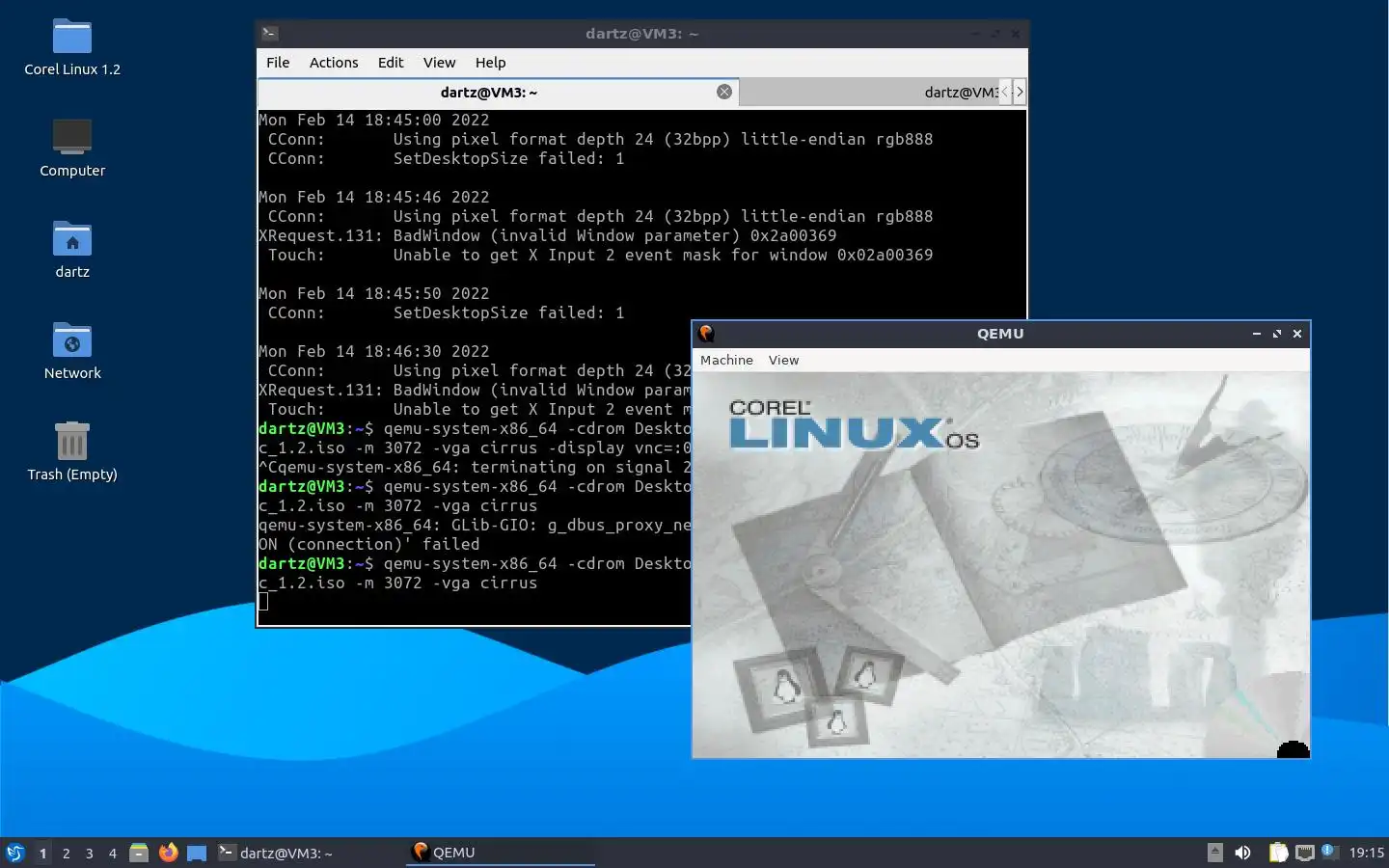Close the first dartz@VM3 terminal tab
The height and width of the screenshot is (868, 1389).
723,92
